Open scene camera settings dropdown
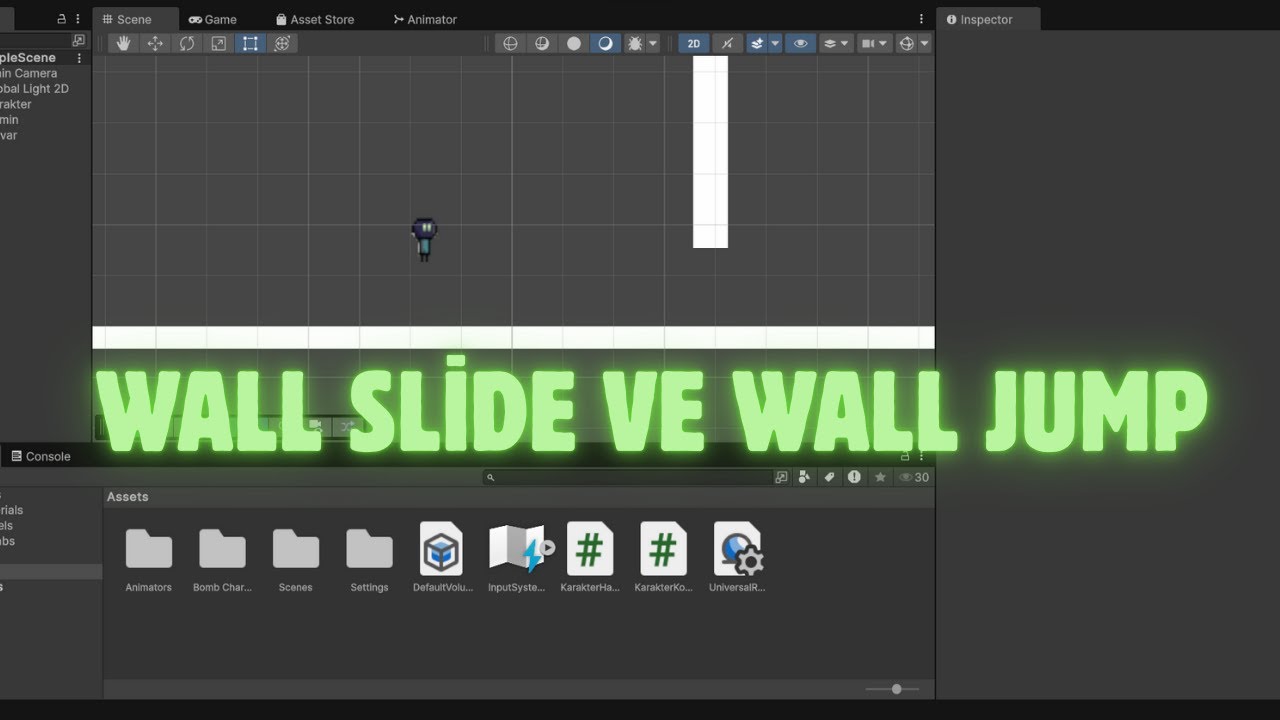The height and width of the screenshot is (720, 1280). coord(875,43)
